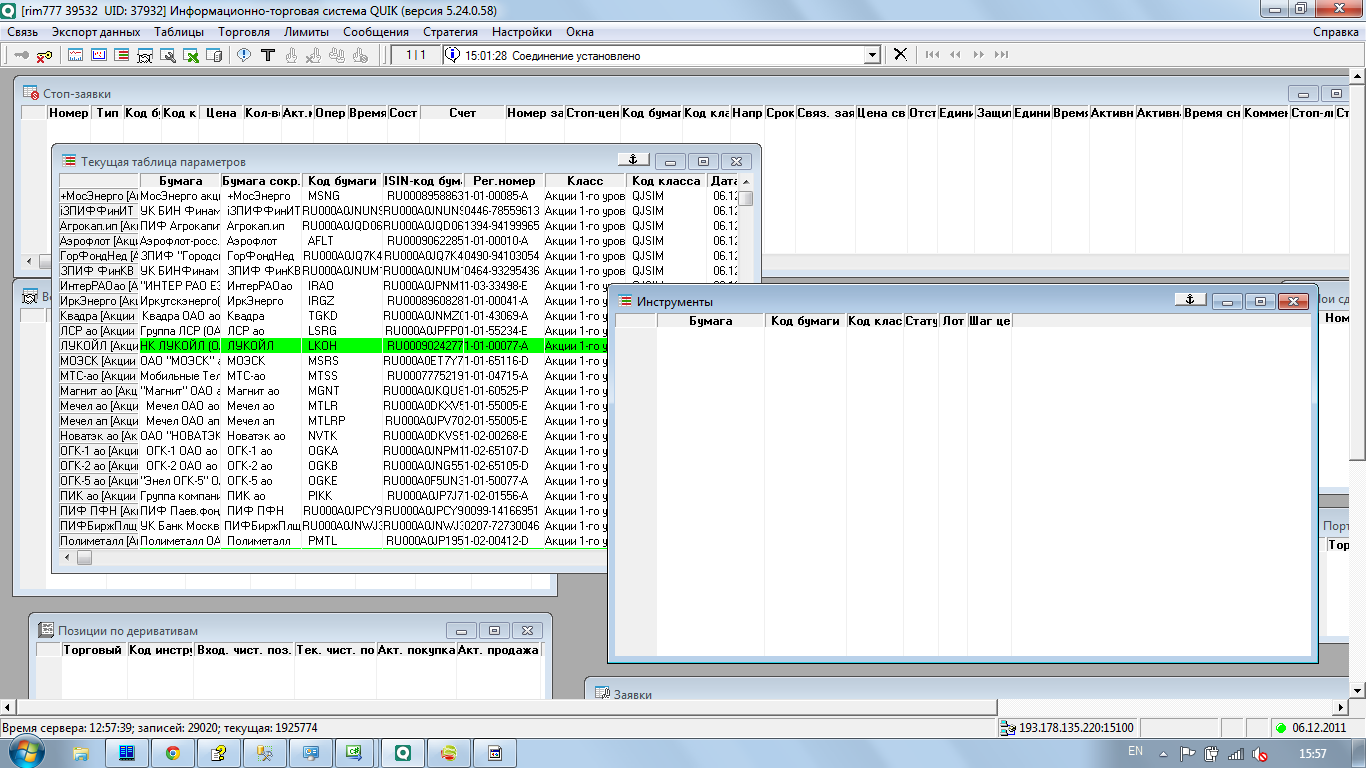
Task: Click main window scrollbar down arrow
Action: [x=1358, y=690]
